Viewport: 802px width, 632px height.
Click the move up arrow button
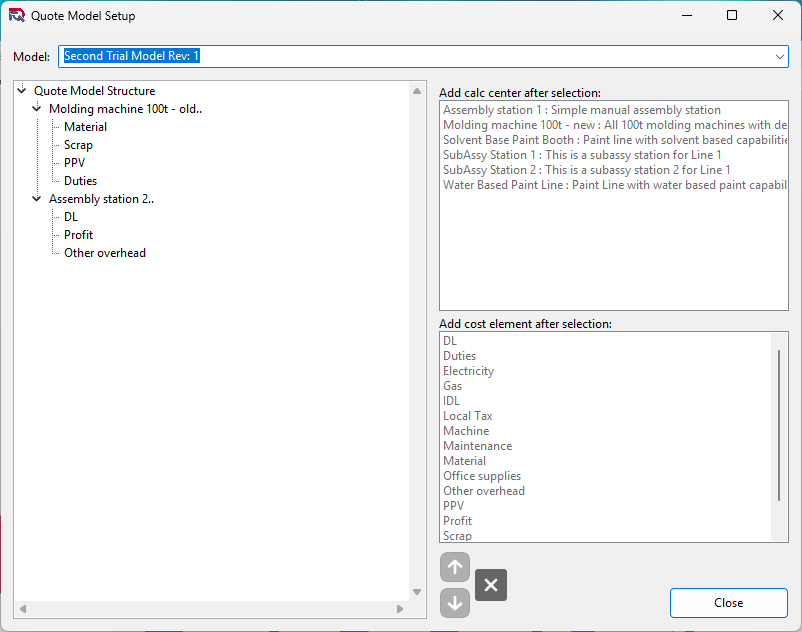455,568
